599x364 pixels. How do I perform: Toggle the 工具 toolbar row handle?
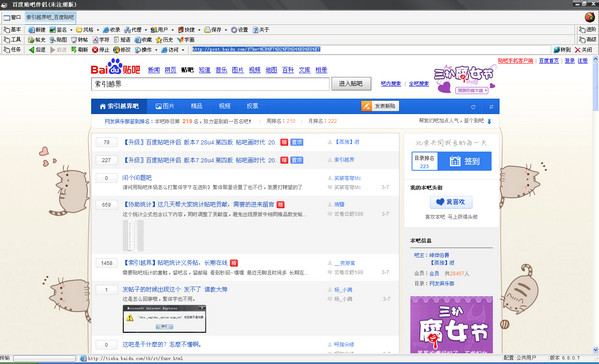tap(12, 40)
